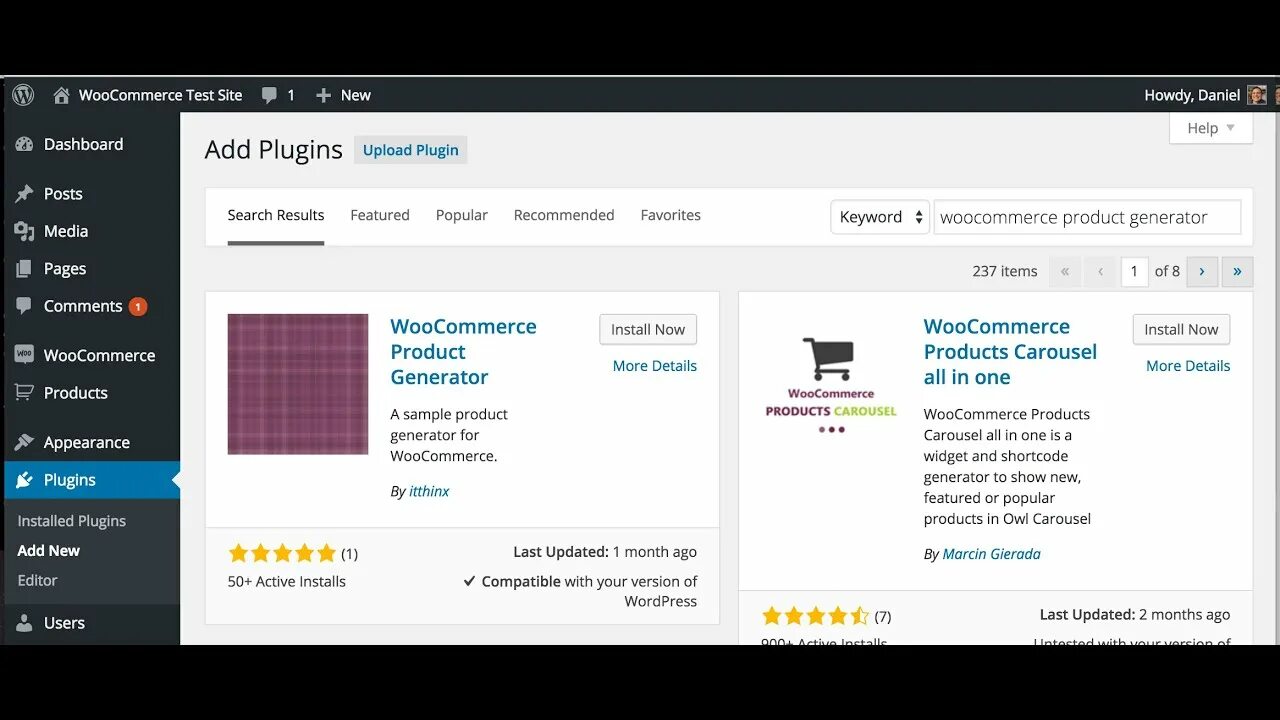
Task: Open the Keyword search type dropdown
Action: [880, 217]
